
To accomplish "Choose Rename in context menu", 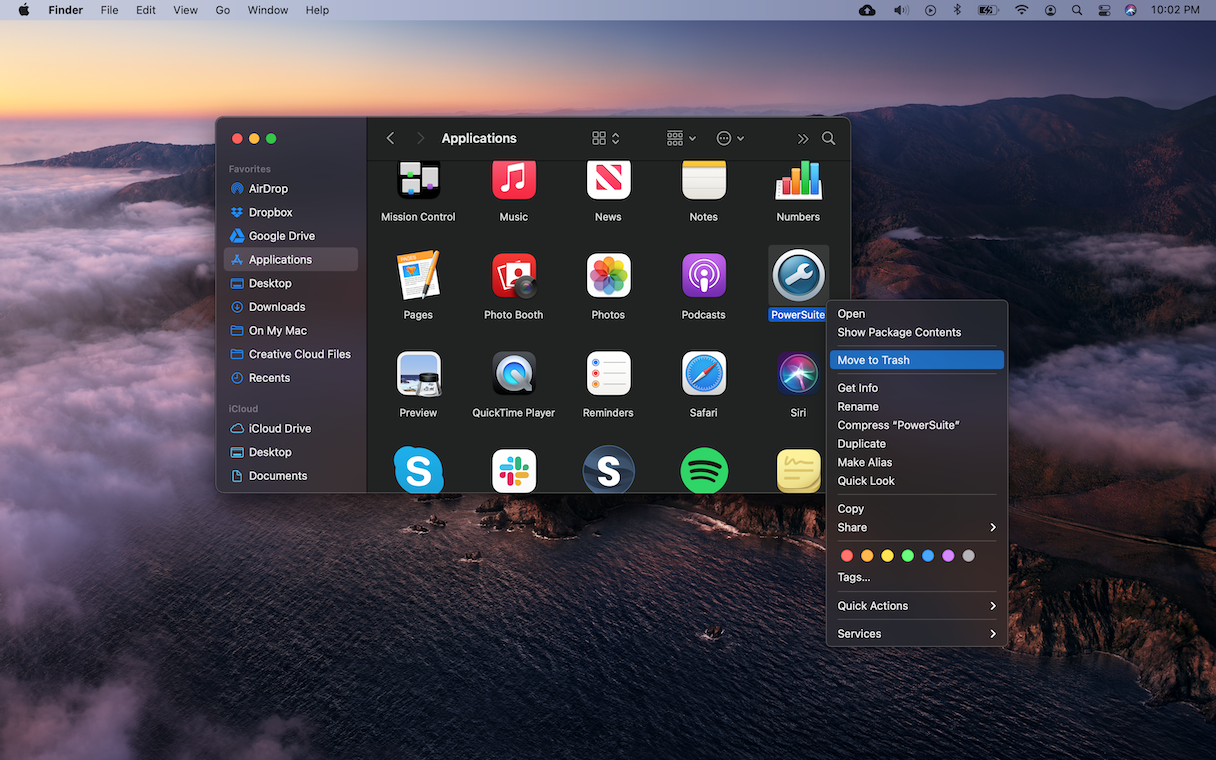I will point(917,407).
